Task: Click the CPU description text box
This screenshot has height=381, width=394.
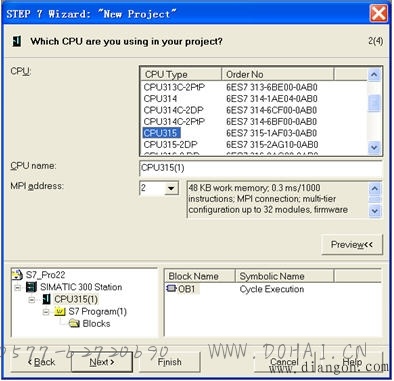Action: [x=277, y=200]
